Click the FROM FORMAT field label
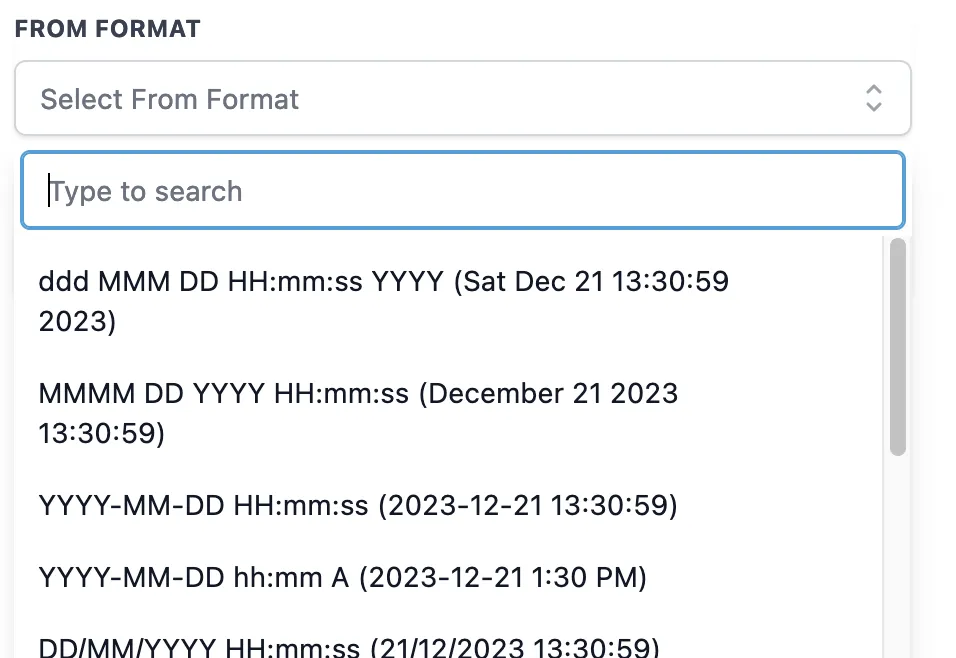The width and height of the screenshot is (956, 658). point(107,29)
